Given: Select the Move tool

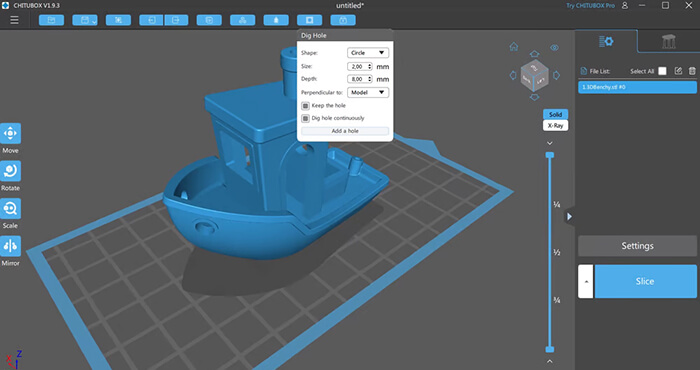Looking at the screenshot, I should pyautogui.click(x=10, y=133).
